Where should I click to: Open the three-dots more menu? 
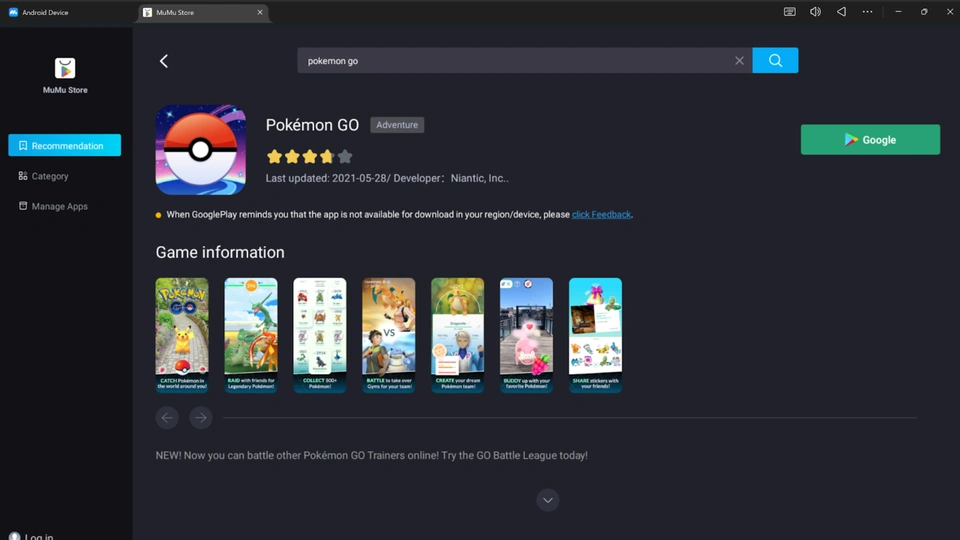[867, 12]
